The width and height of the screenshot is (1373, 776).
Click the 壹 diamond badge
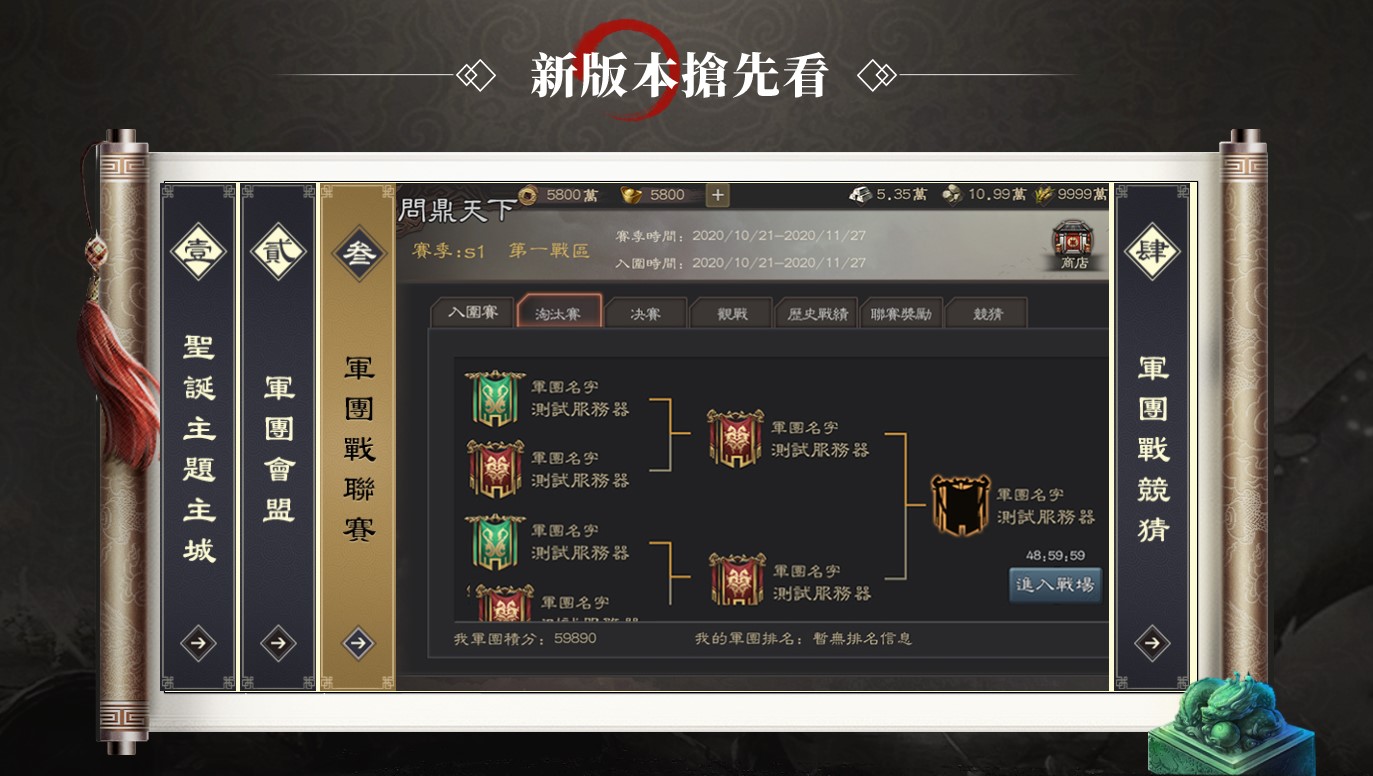click(198, 250)
